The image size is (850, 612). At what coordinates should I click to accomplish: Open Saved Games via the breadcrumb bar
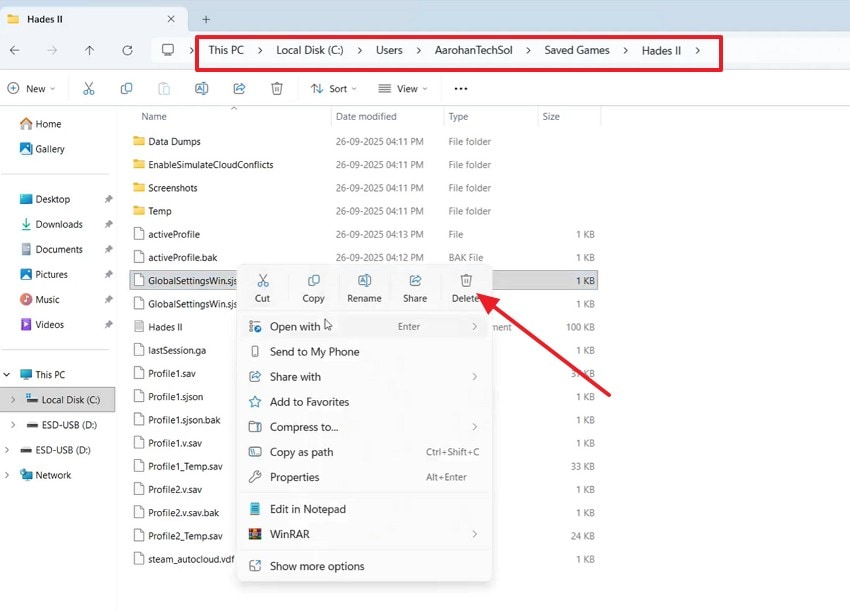(x=577, y=50)
